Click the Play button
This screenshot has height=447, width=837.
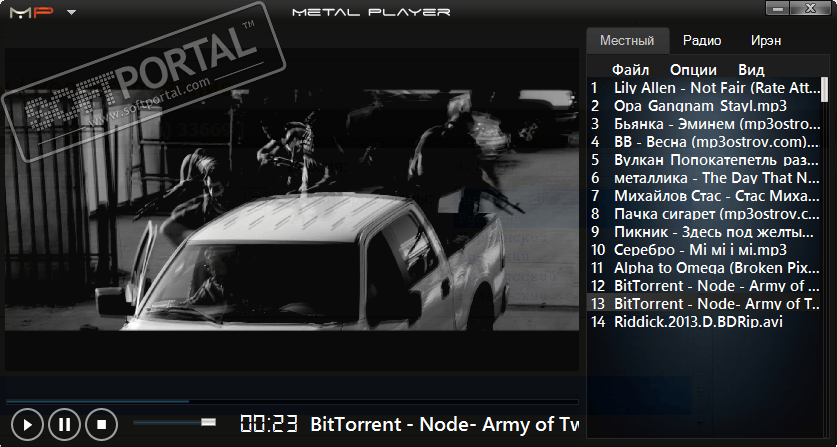pyautogui.click(x=27, y=425)
